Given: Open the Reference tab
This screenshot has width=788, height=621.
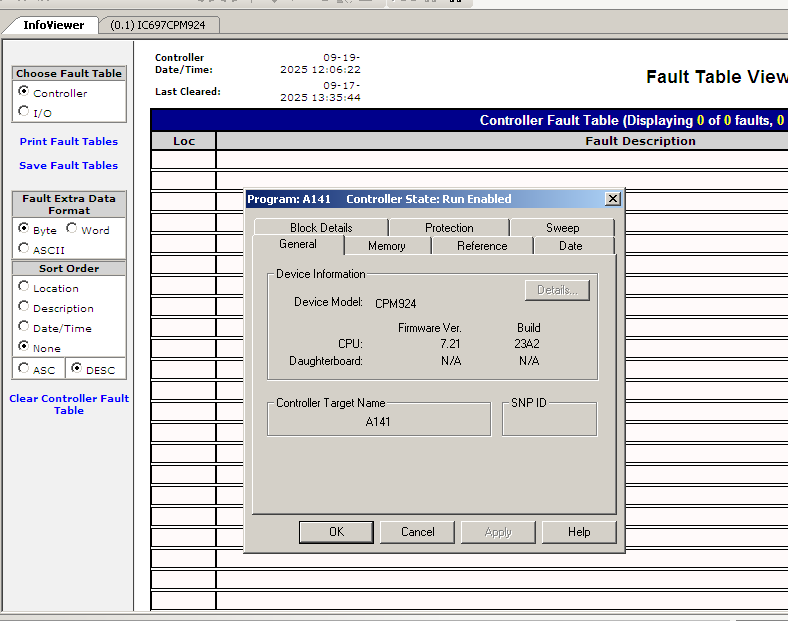Looking at the screenshot, I should (482, 246).
